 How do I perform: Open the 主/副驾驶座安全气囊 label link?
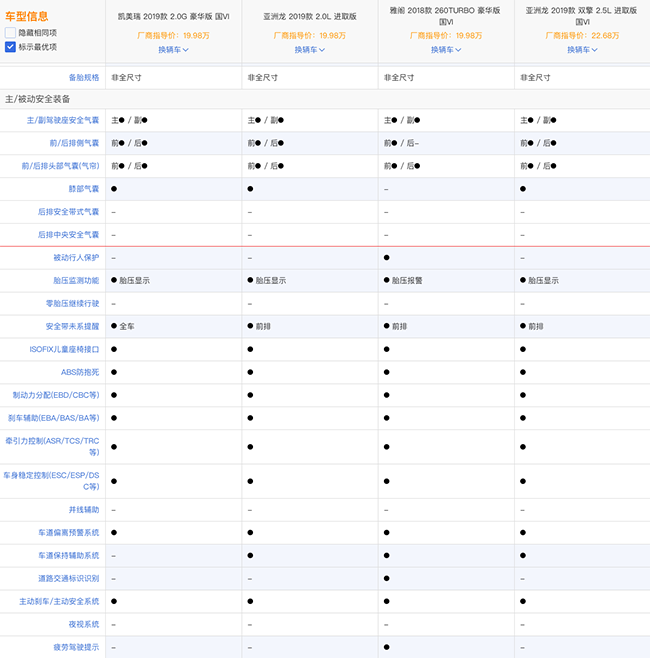click(63, 120)
